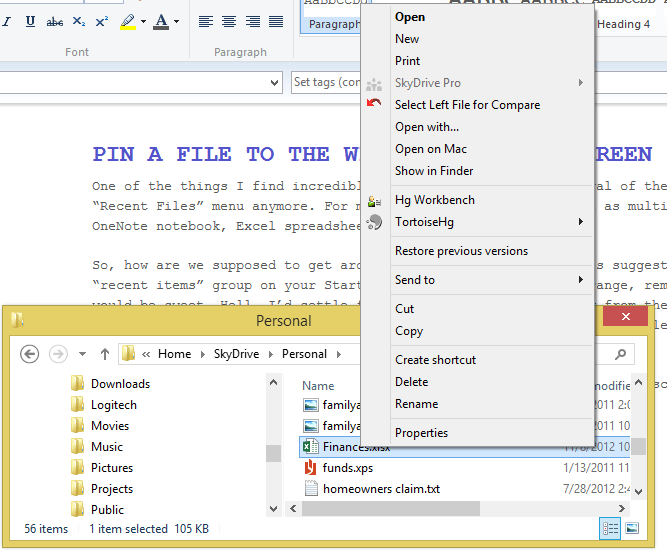Apply strikethrough formatting
The width and height of the screenshot is (667, 550).
coord(55,21)
